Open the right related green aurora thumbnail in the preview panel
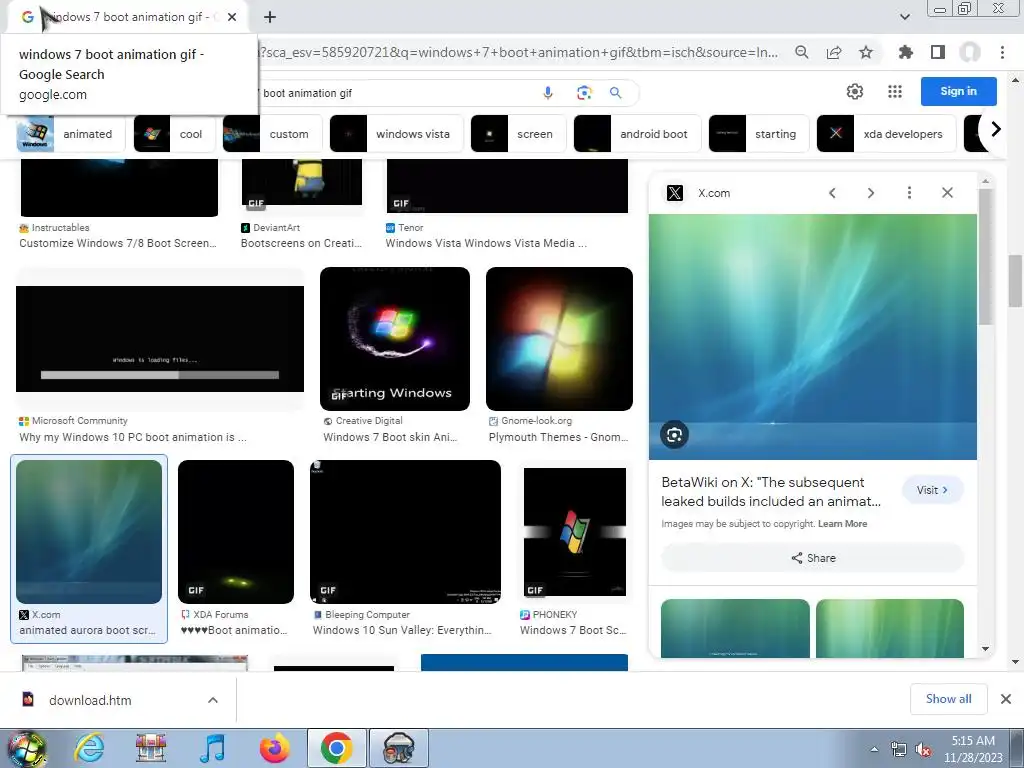Image resolution: width=1024 pixels, height=768 pixels. (x=890, y=628)
